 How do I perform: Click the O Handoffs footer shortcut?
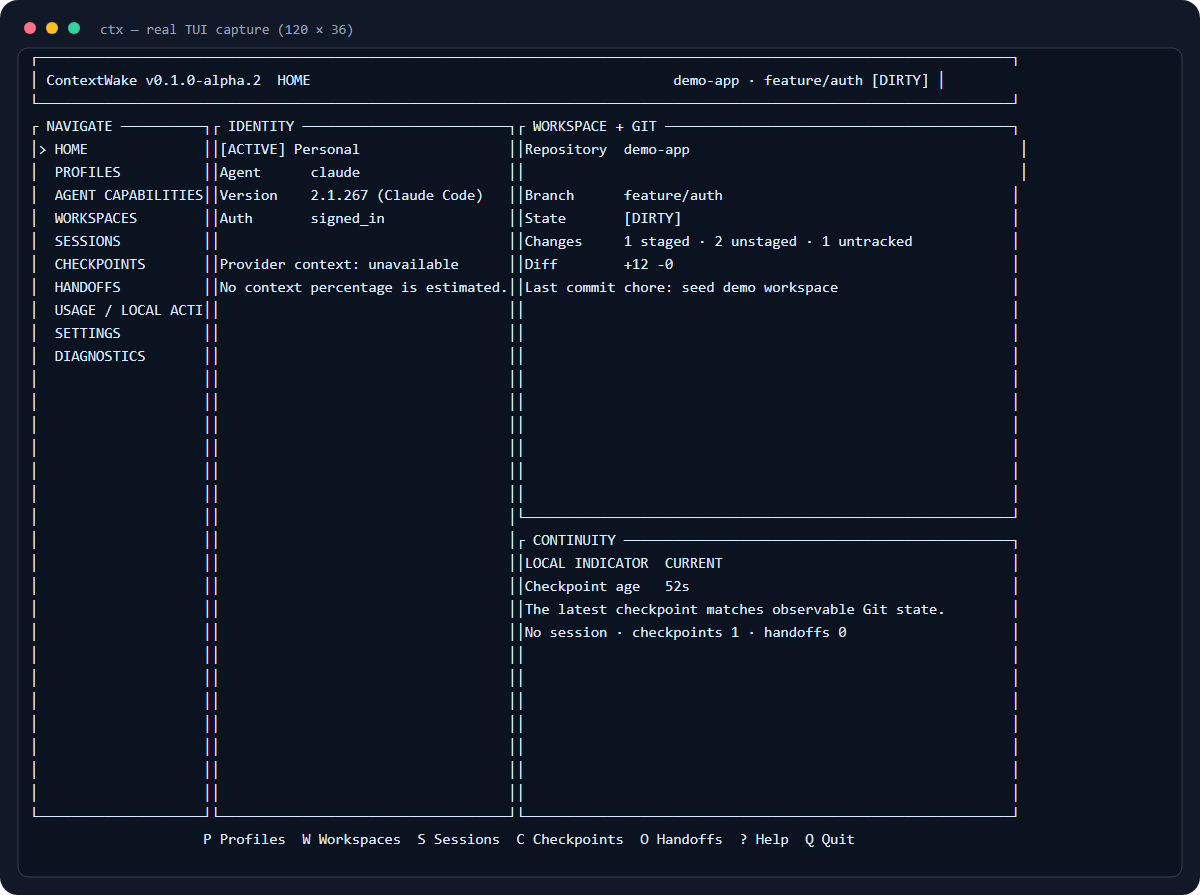point(681,839)
